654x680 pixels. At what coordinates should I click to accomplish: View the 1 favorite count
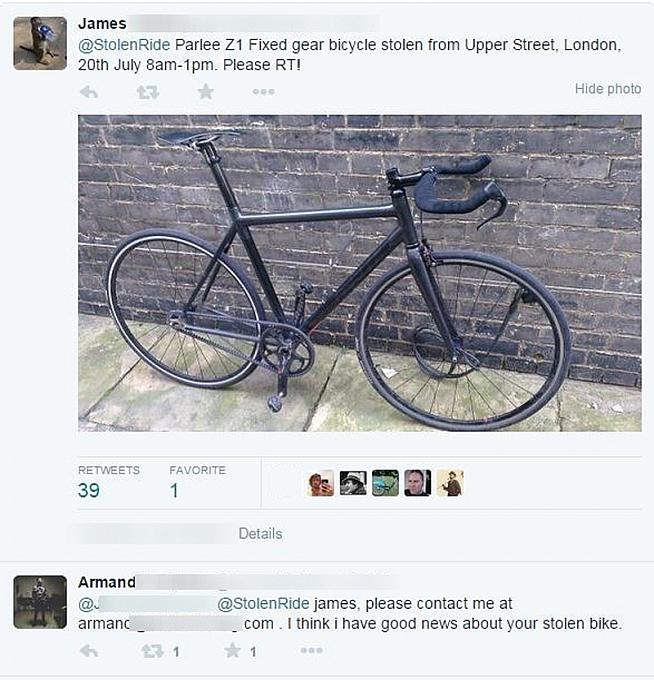(174, 490)
